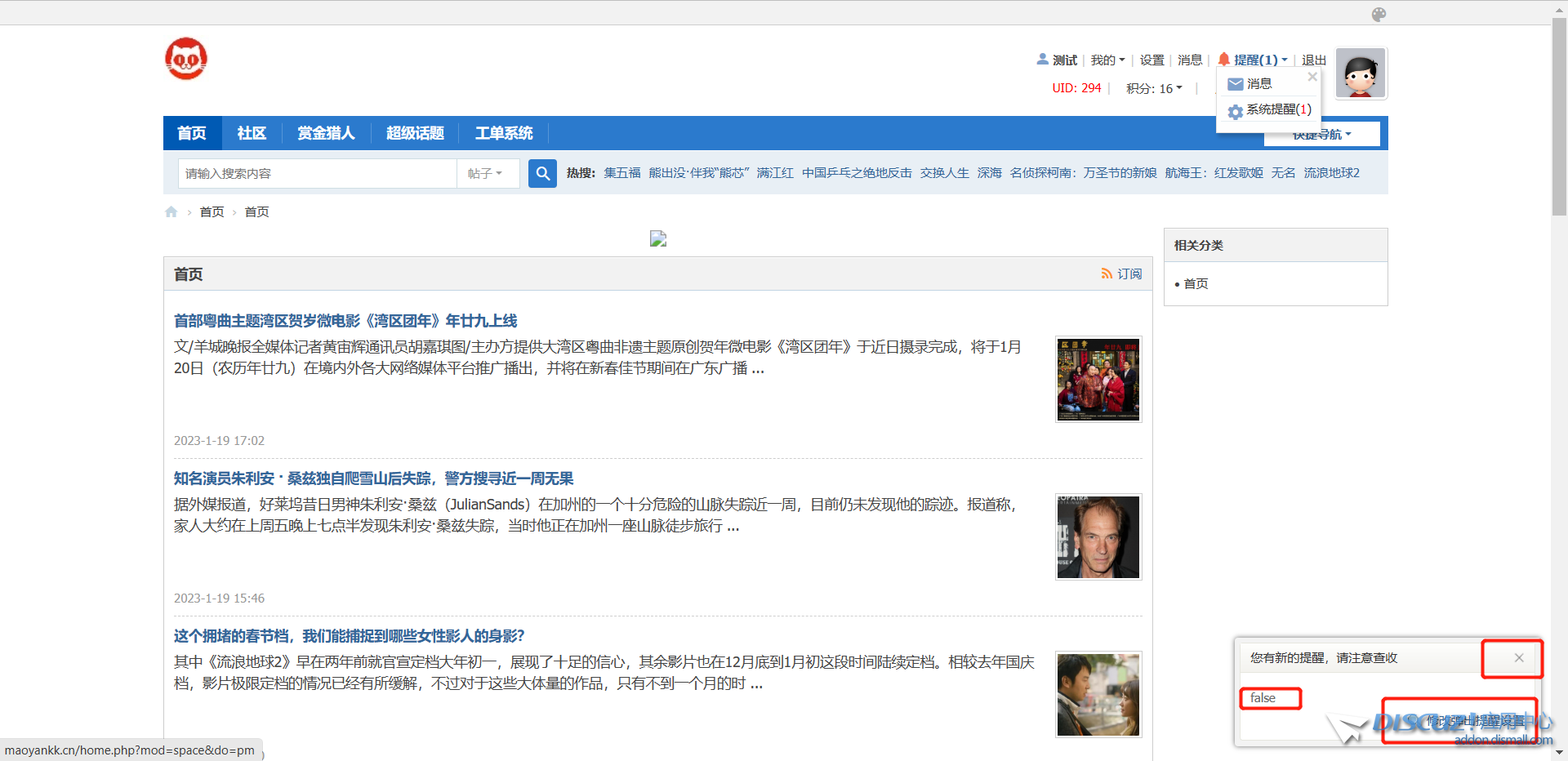This screenshot has height=761, width=1568.
Task: Close the new reminder popup
Action: (1519, 658)
